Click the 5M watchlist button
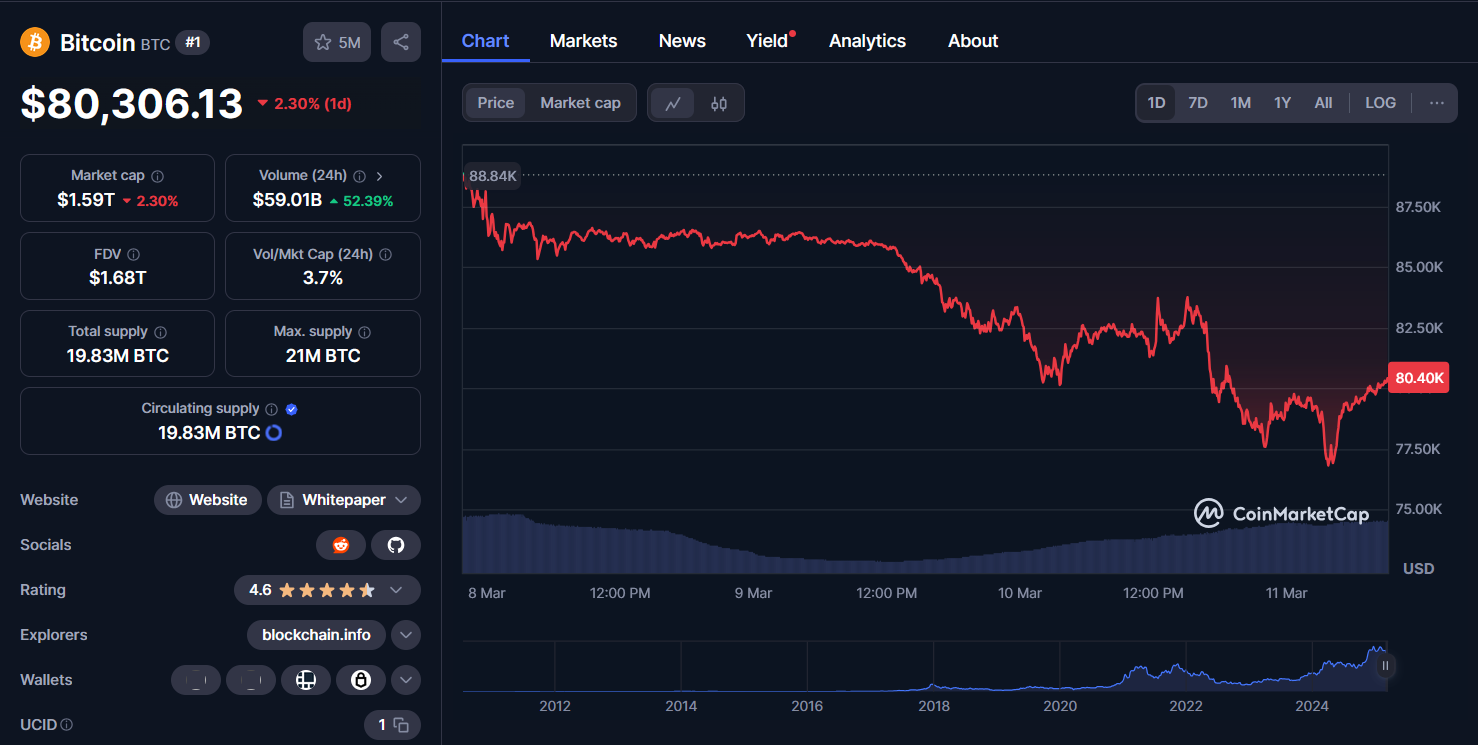The width and height of the screenshot is (1478, 745). [337, 42]
